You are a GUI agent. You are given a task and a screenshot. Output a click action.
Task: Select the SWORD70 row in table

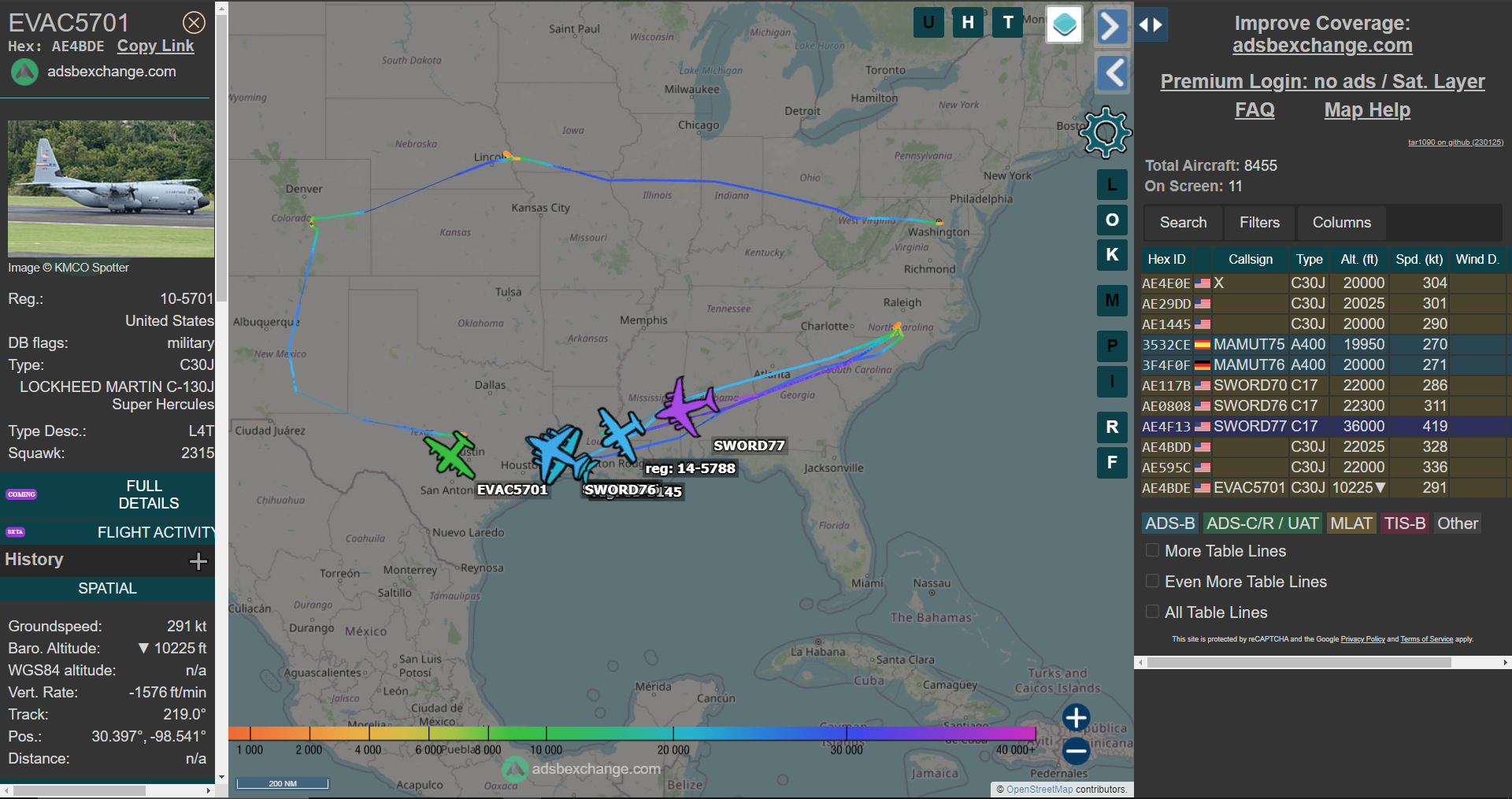[x=1323, y=386]
